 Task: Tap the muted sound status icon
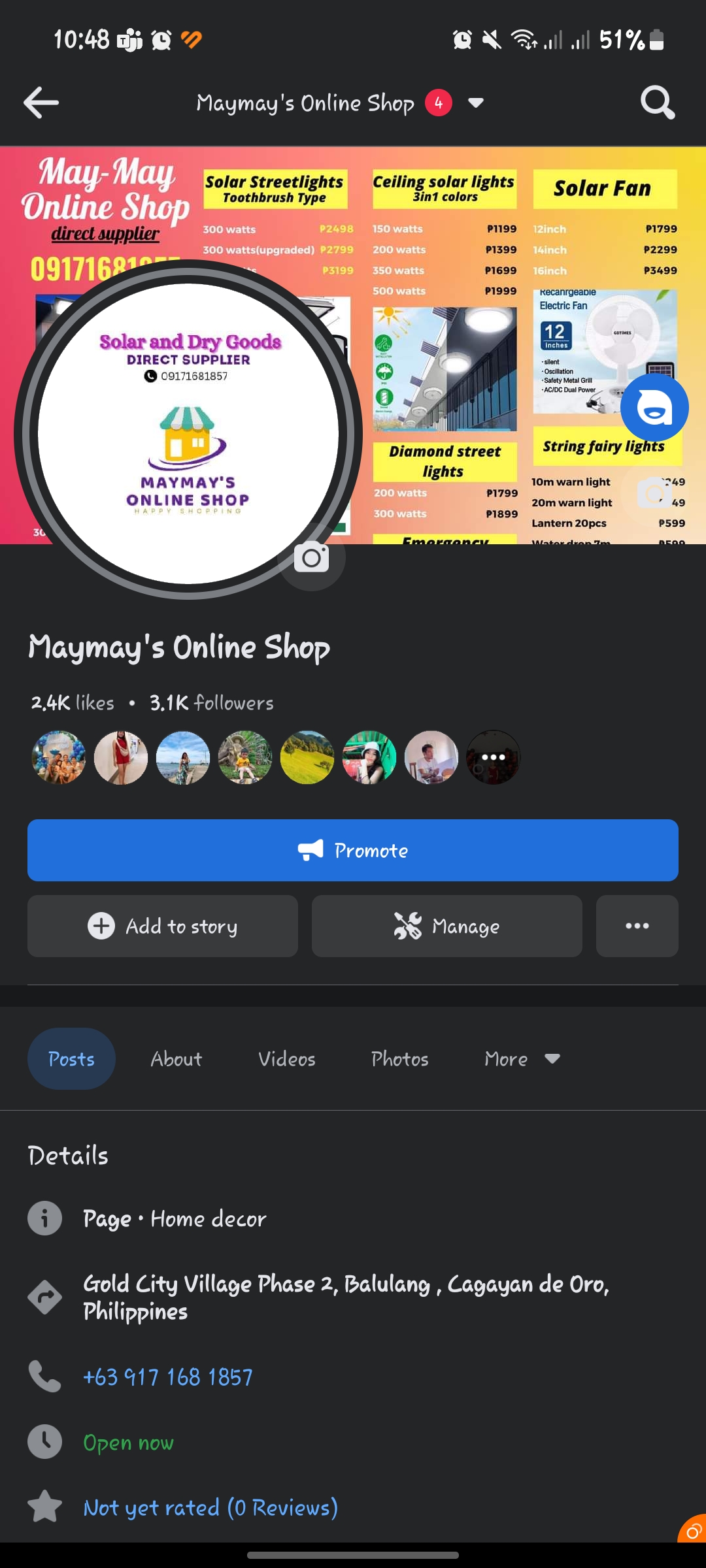click(492, 40)
